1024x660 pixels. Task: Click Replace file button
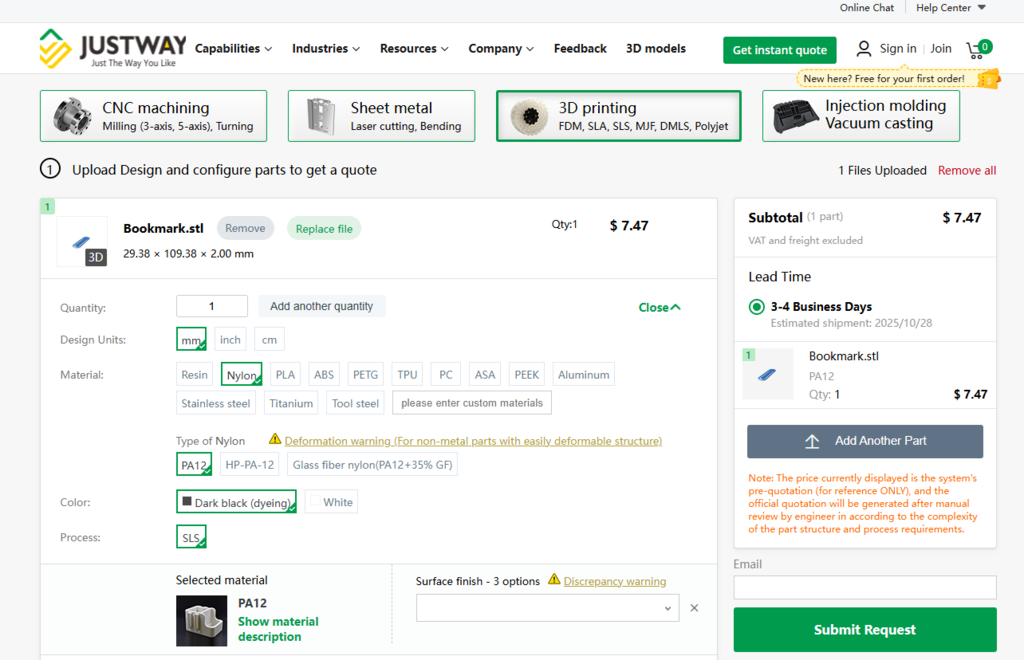coord(324,229)
